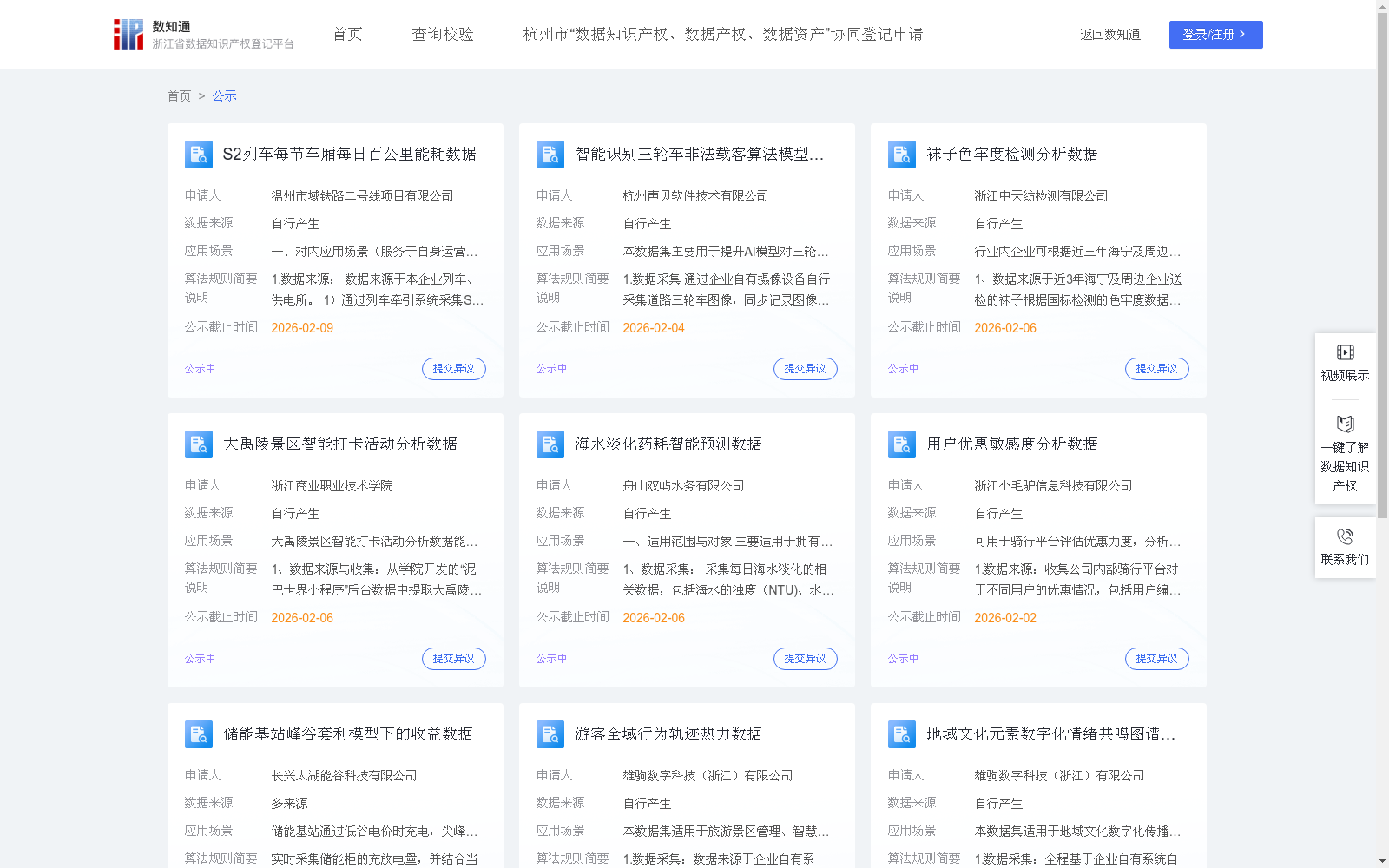Click applicant 浙江小毛驴信息科技有限公司
This screenshot has height=868, width=1389.
(x=1053, y=486)
